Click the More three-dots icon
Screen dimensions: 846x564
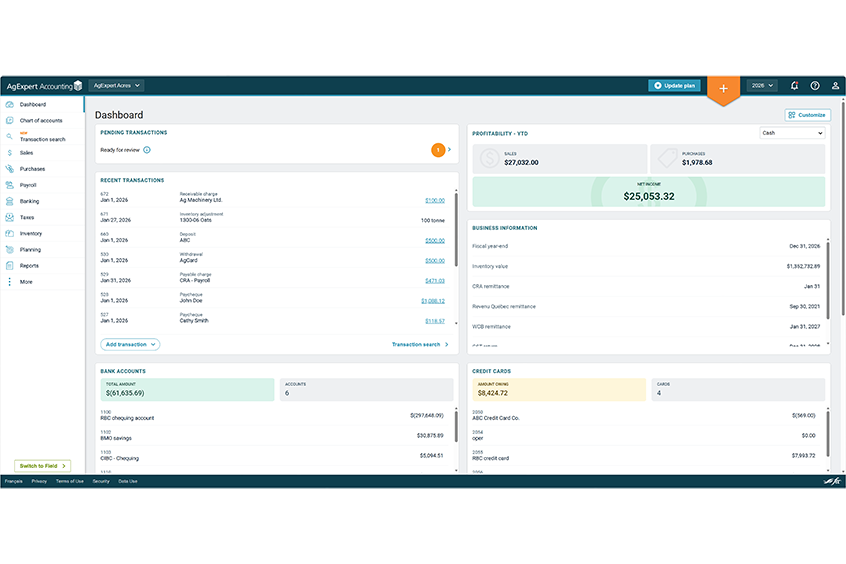pyautogui.click(x=9, y=282)
